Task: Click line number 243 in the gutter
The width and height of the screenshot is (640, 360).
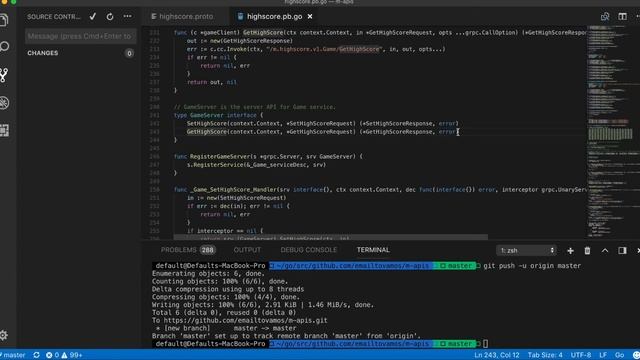Action: click(x=154, y=132)
